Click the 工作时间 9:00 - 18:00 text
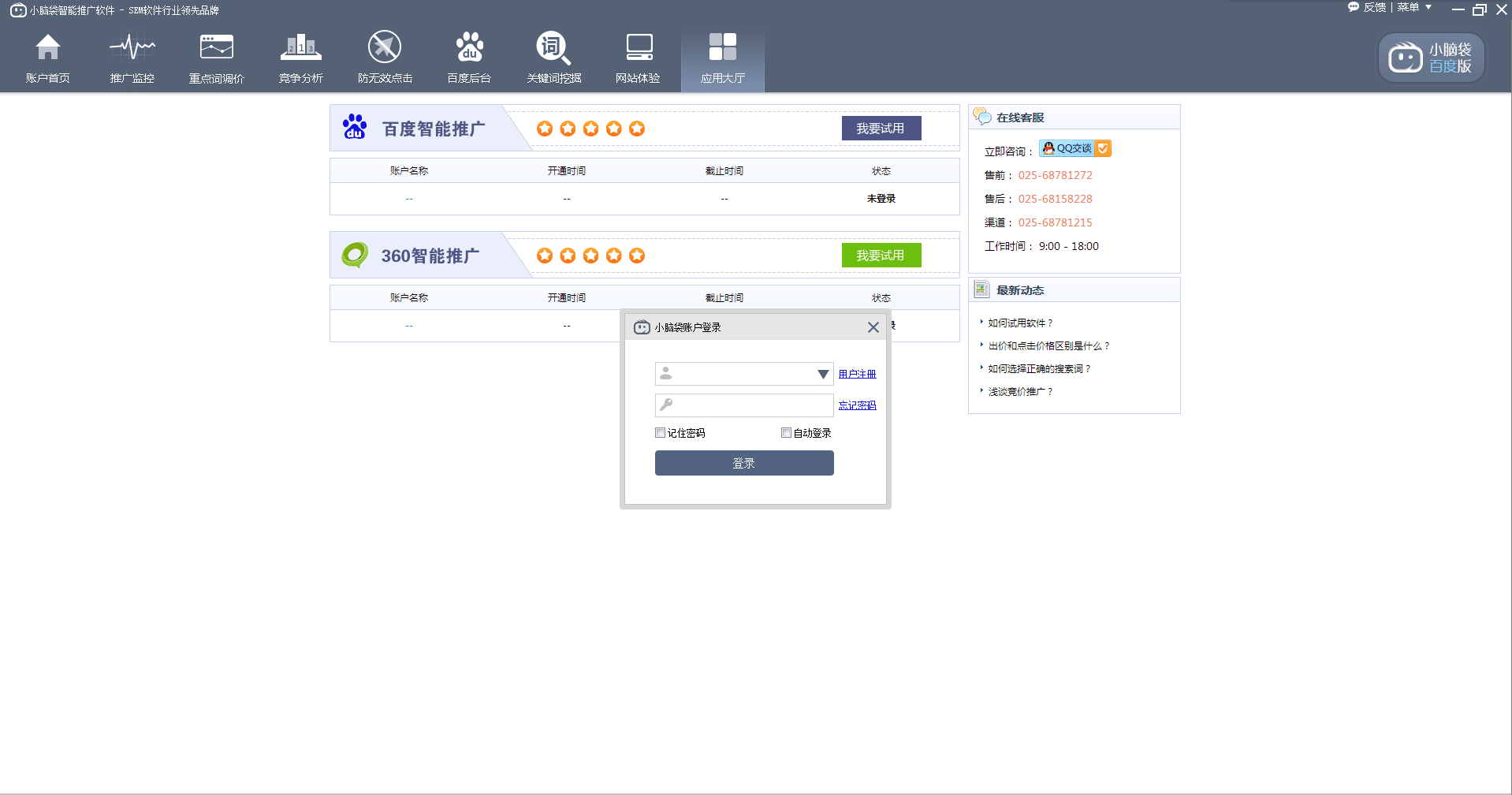Image resolution: width=1512 pixels, height=795 pixels. pos(1041,246)
